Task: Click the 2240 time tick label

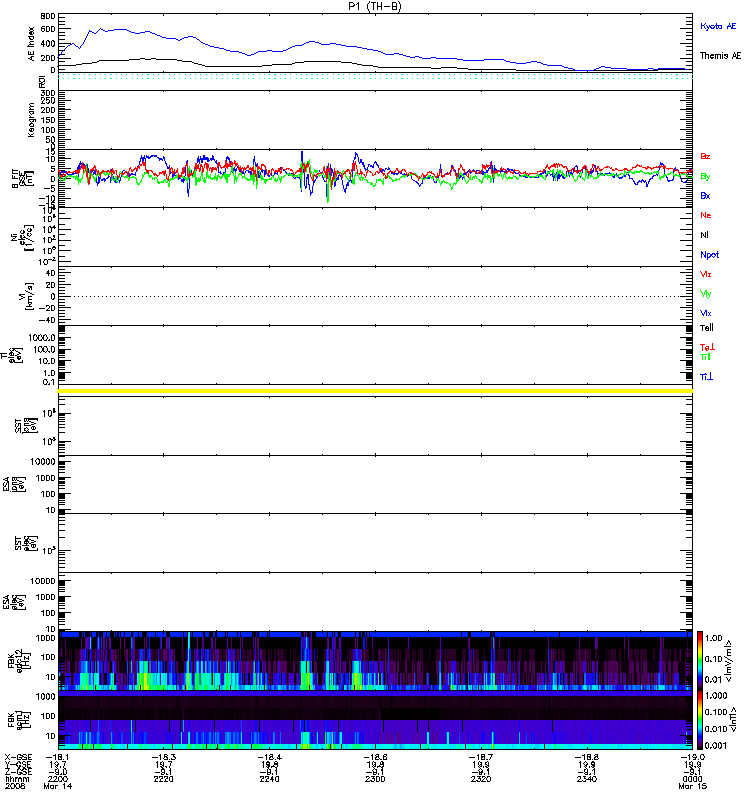Action: point(269,779)
